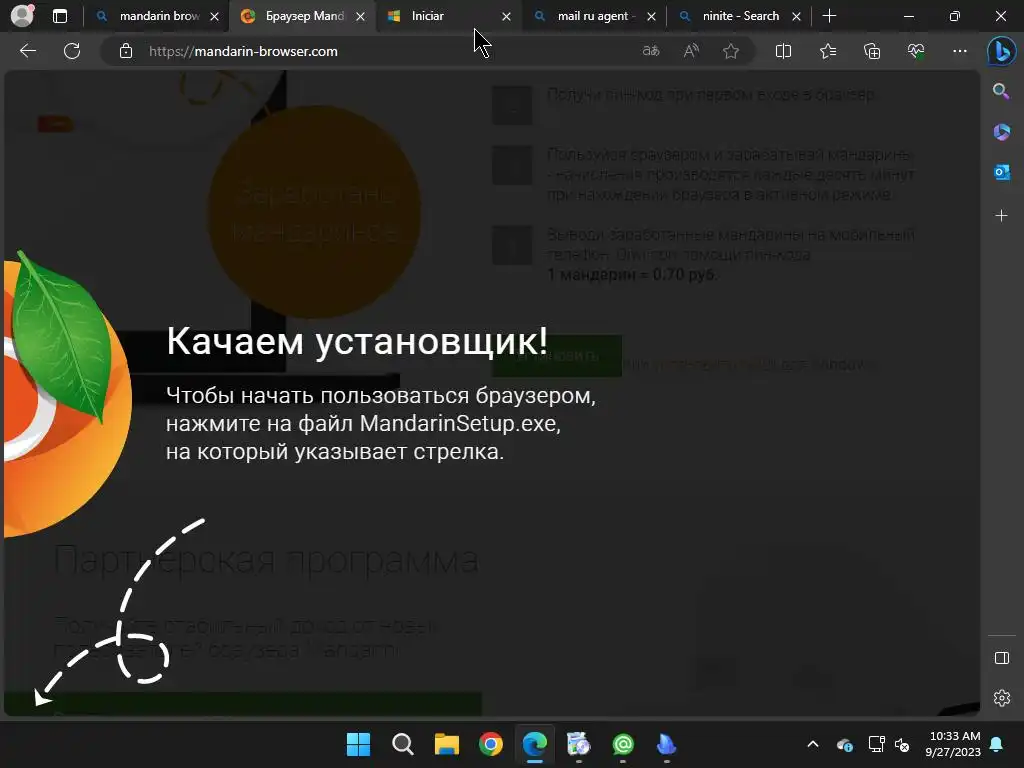Screen dimensions: 1024x768
Task: Open the network status tray icon
Action: tap(876, 744)
